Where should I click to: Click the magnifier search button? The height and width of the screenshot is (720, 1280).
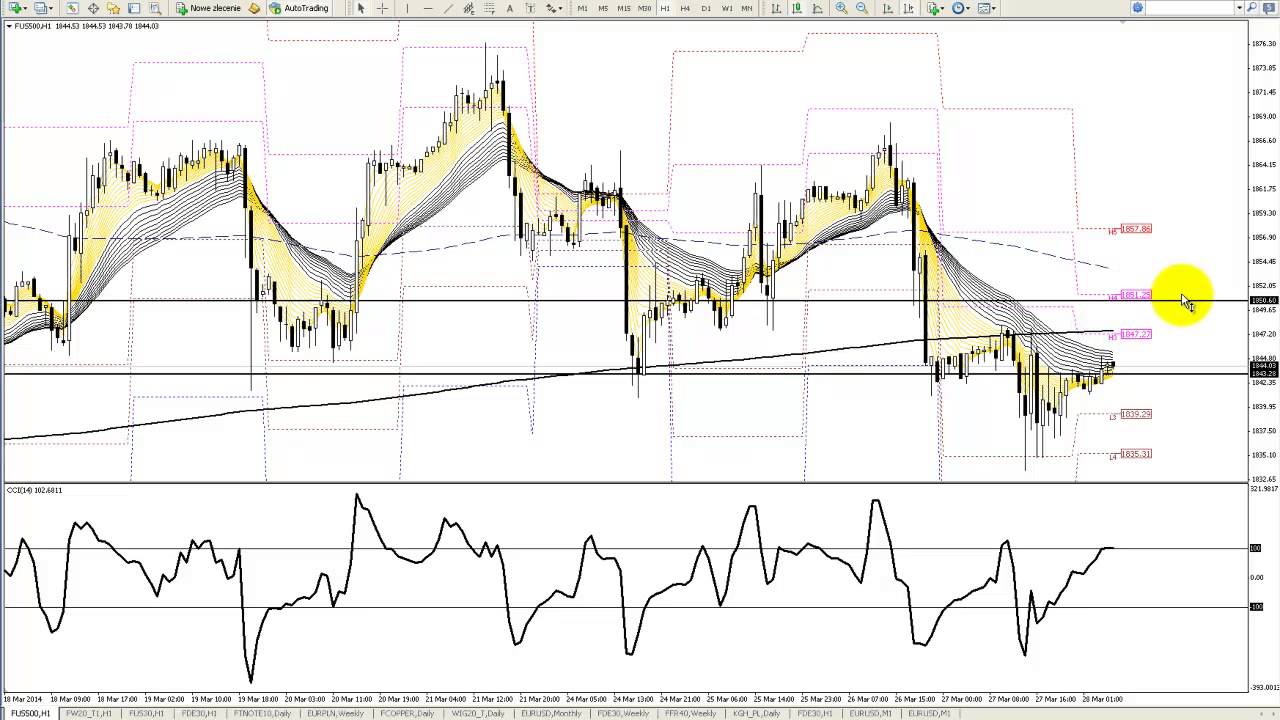coord(1252,8)
